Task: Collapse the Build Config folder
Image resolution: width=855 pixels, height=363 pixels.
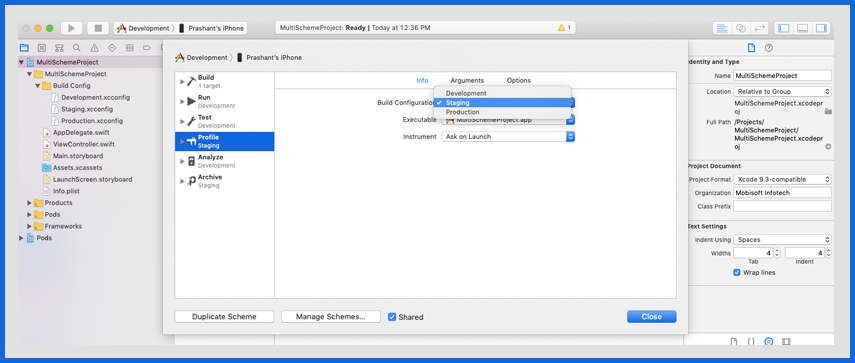Action: point(38,86)
